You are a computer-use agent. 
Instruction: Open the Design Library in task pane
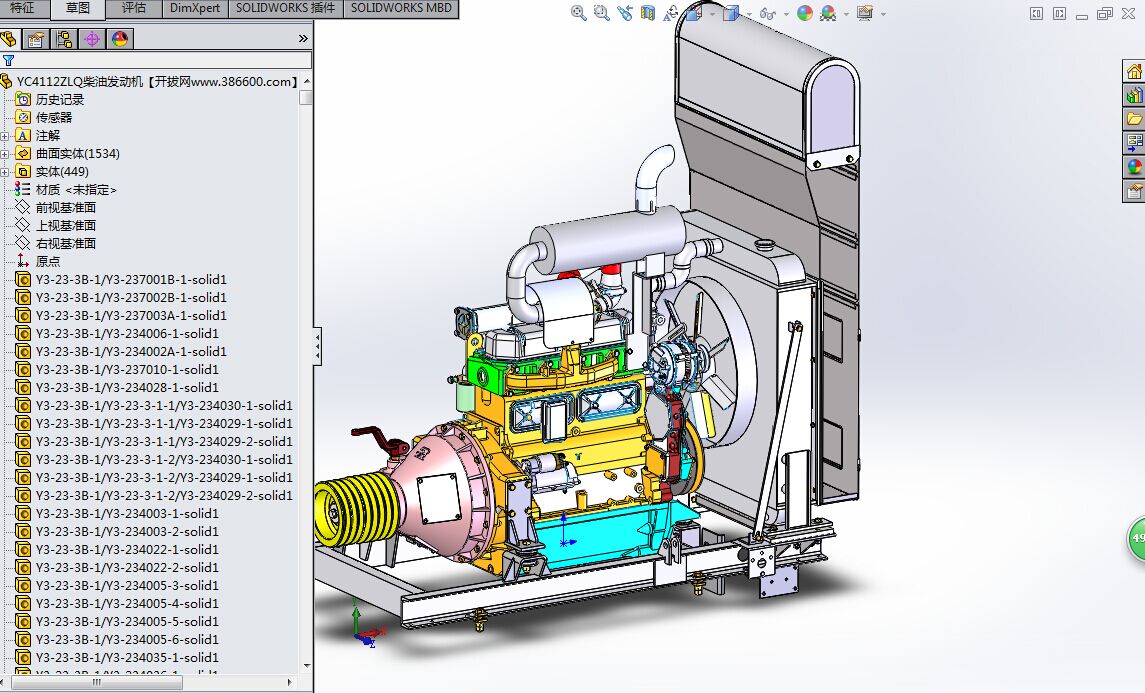pyautogui.click(x=1134, y=96)
